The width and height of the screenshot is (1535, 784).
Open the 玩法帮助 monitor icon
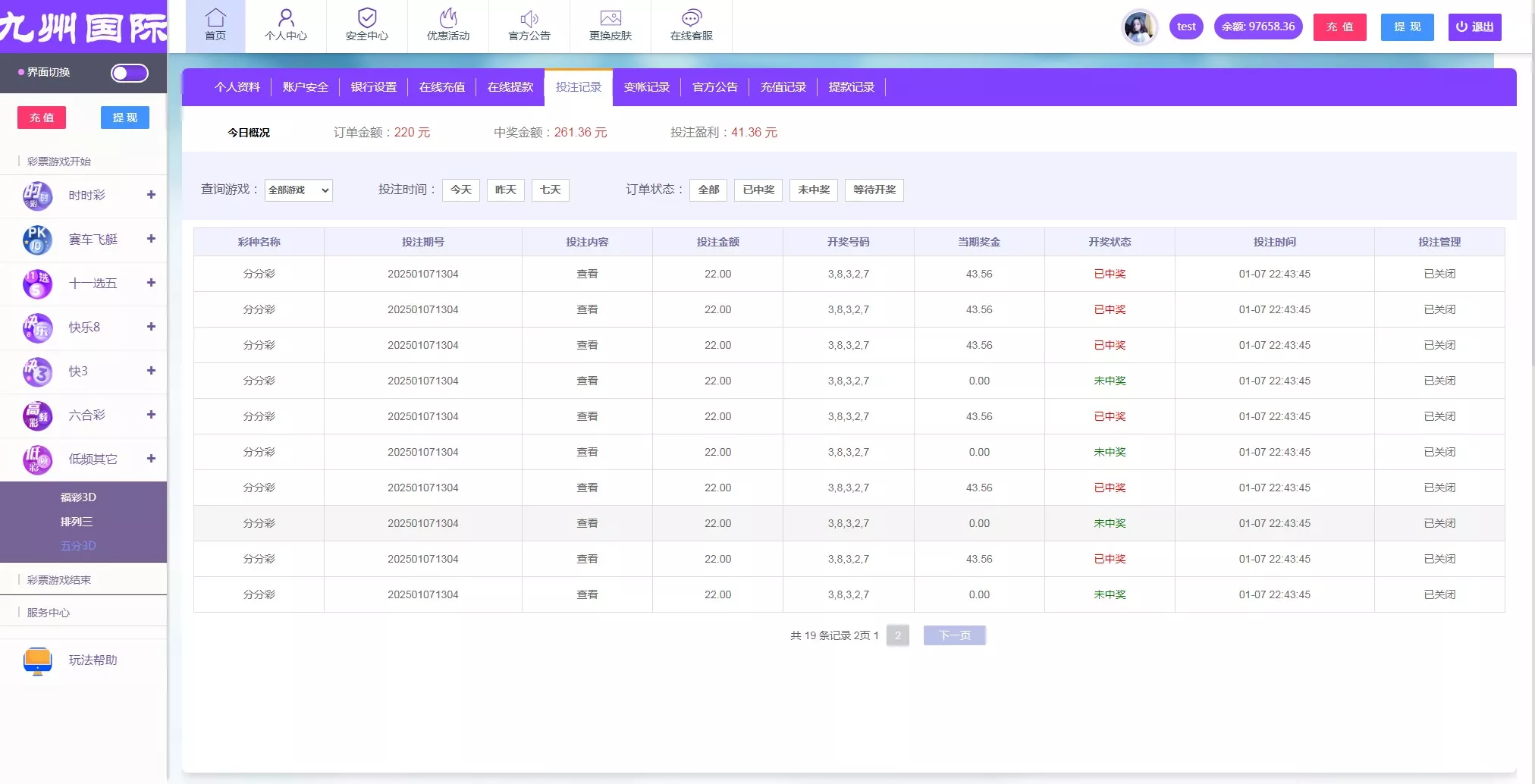coord(37,660)
